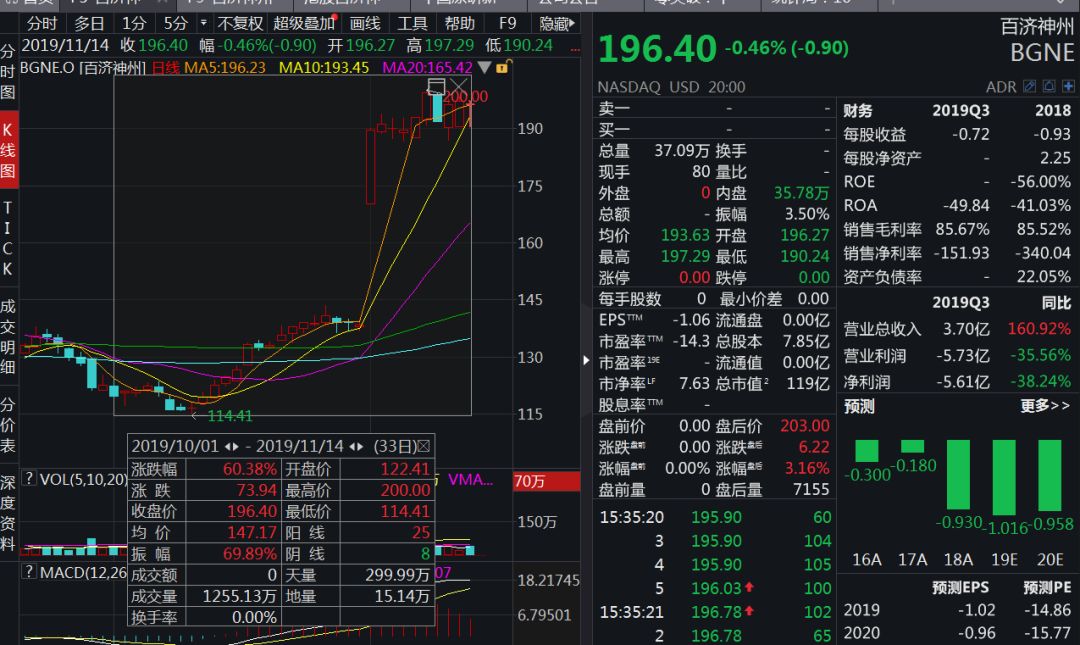Click the 涨跌幅 60.38% value in popup
The height and width of the screenshot is (645, 1080).
click(x=249, y=469)
